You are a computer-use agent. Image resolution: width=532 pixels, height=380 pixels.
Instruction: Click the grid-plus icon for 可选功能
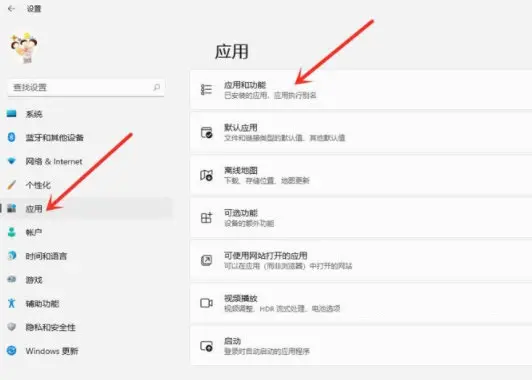tap(206, 217)
